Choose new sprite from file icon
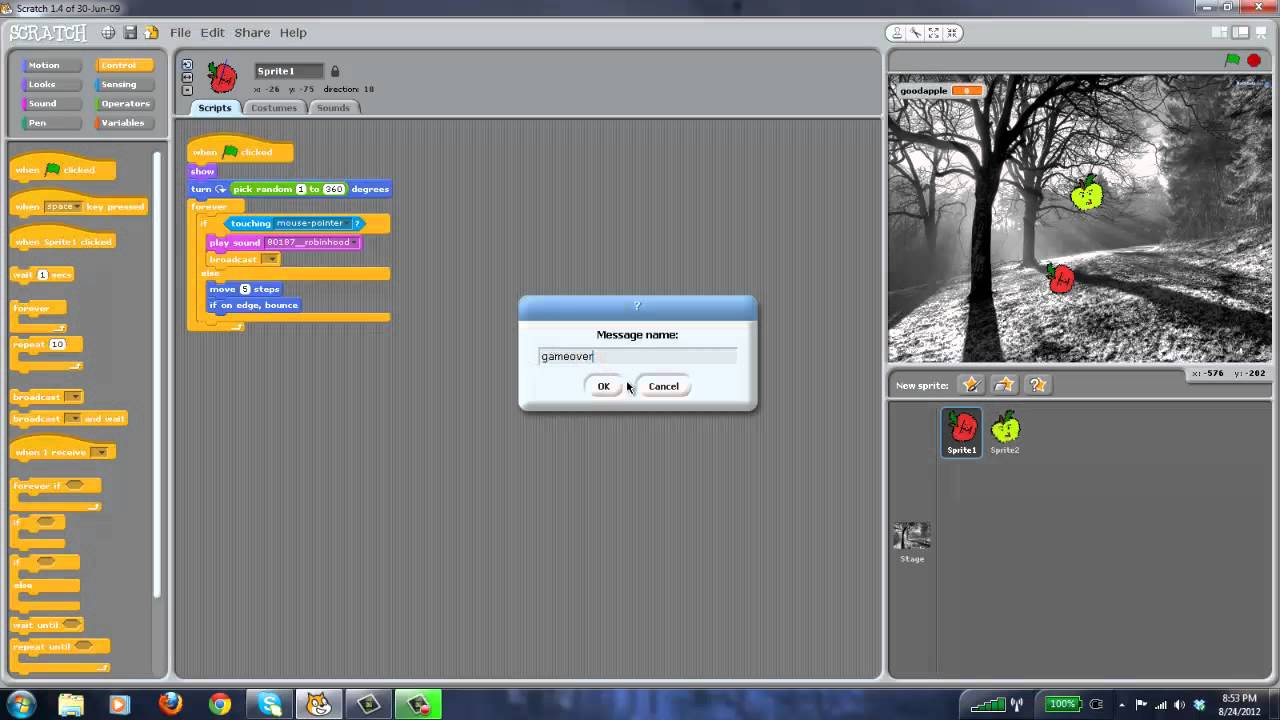This screenshot has width=1280, height=720. pyautogui.click(x=1004, y=385)
